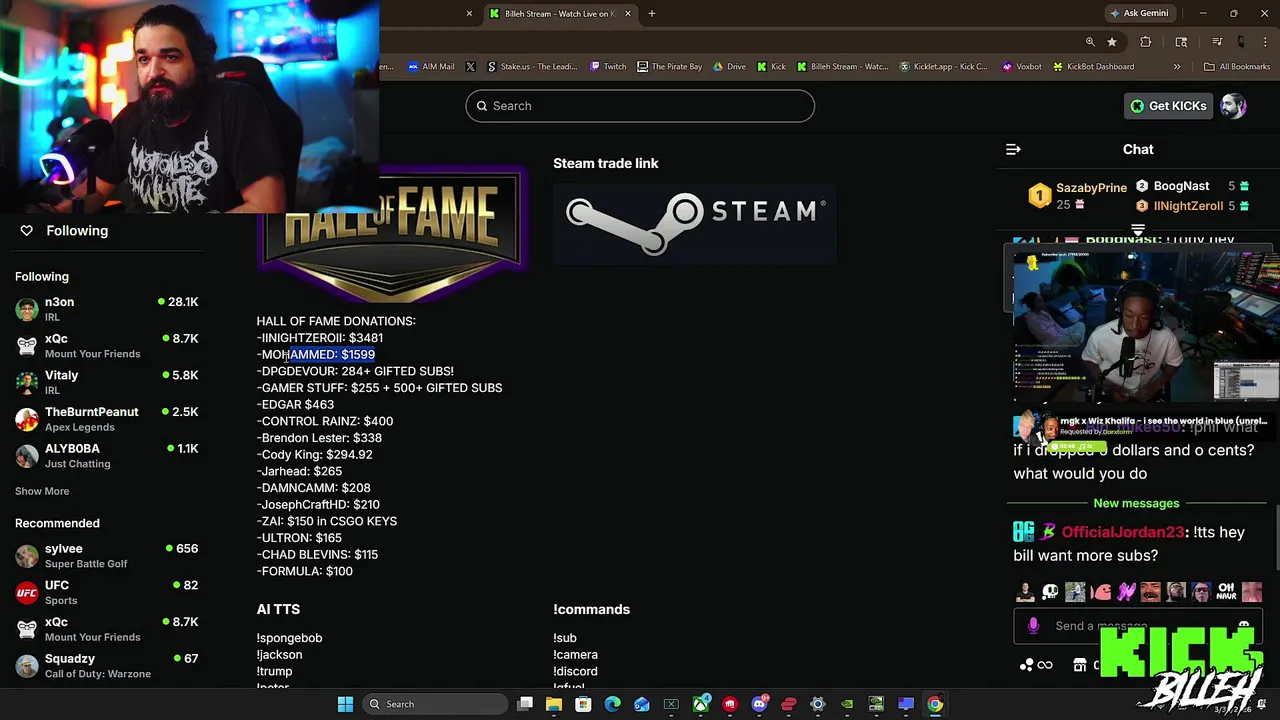Open Microsoft Edge from taskbar

click(x=612, y=704)
